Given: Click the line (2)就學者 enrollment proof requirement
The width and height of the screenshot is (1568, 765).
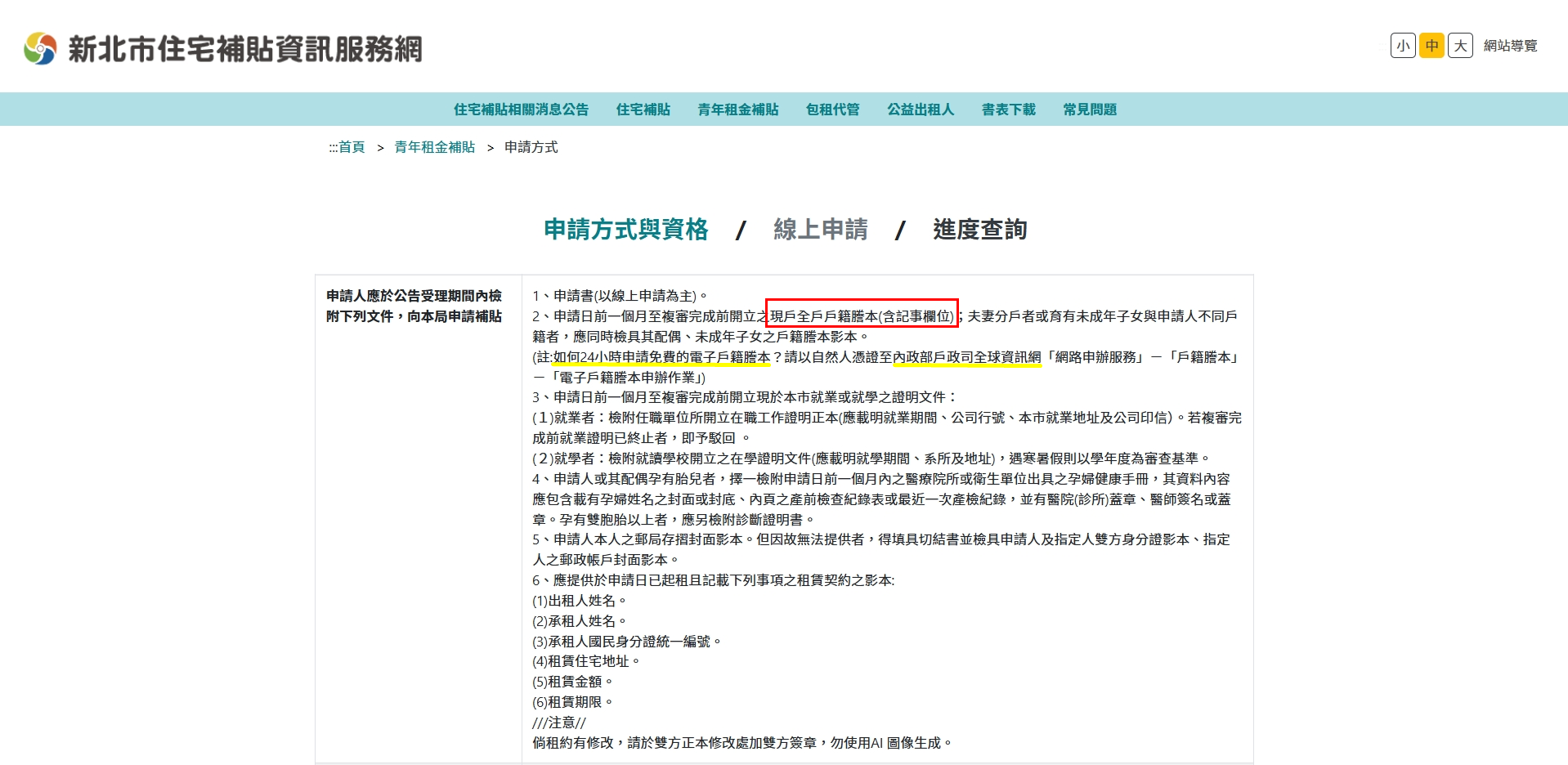Looking at the screenshot, I should pyautogui.click(x=872, y=459).
